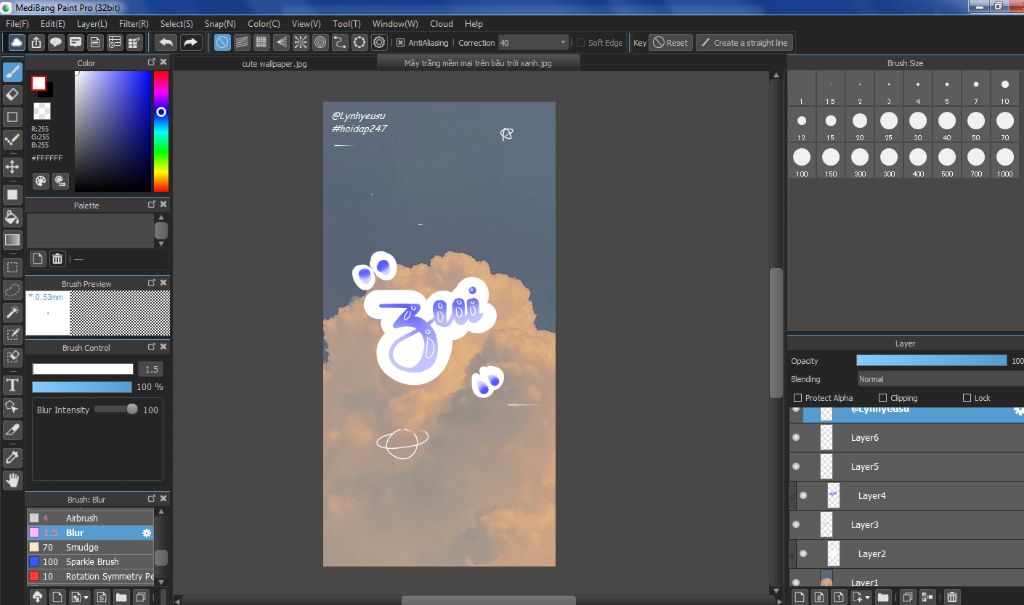Turn off snap with the Snap Off icon
This screenshot has height=605, width=1024.
222,42
